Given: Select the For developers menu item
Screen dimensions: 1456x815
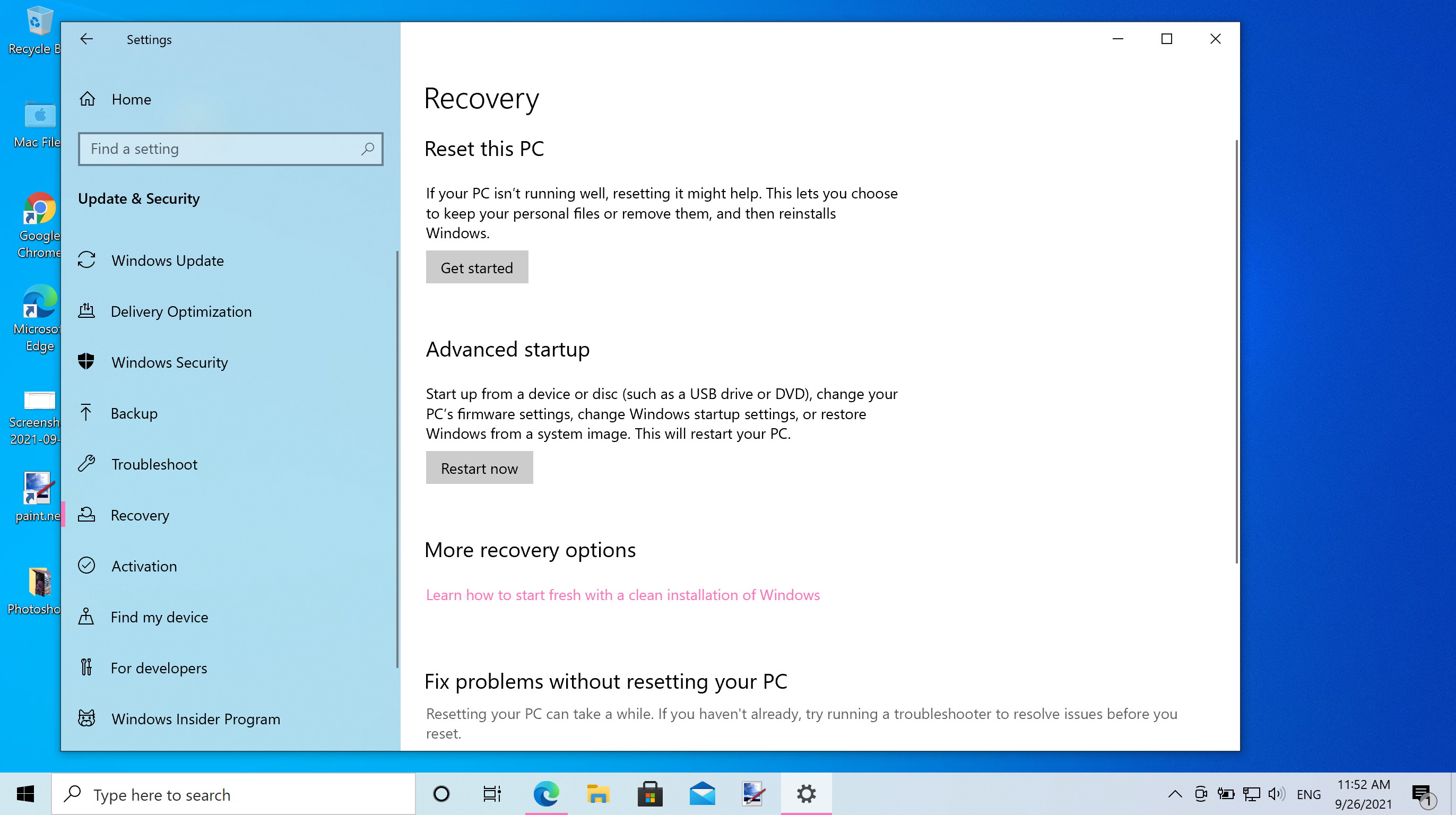Looking at the screenshot, I should click(x=159, y=668).
